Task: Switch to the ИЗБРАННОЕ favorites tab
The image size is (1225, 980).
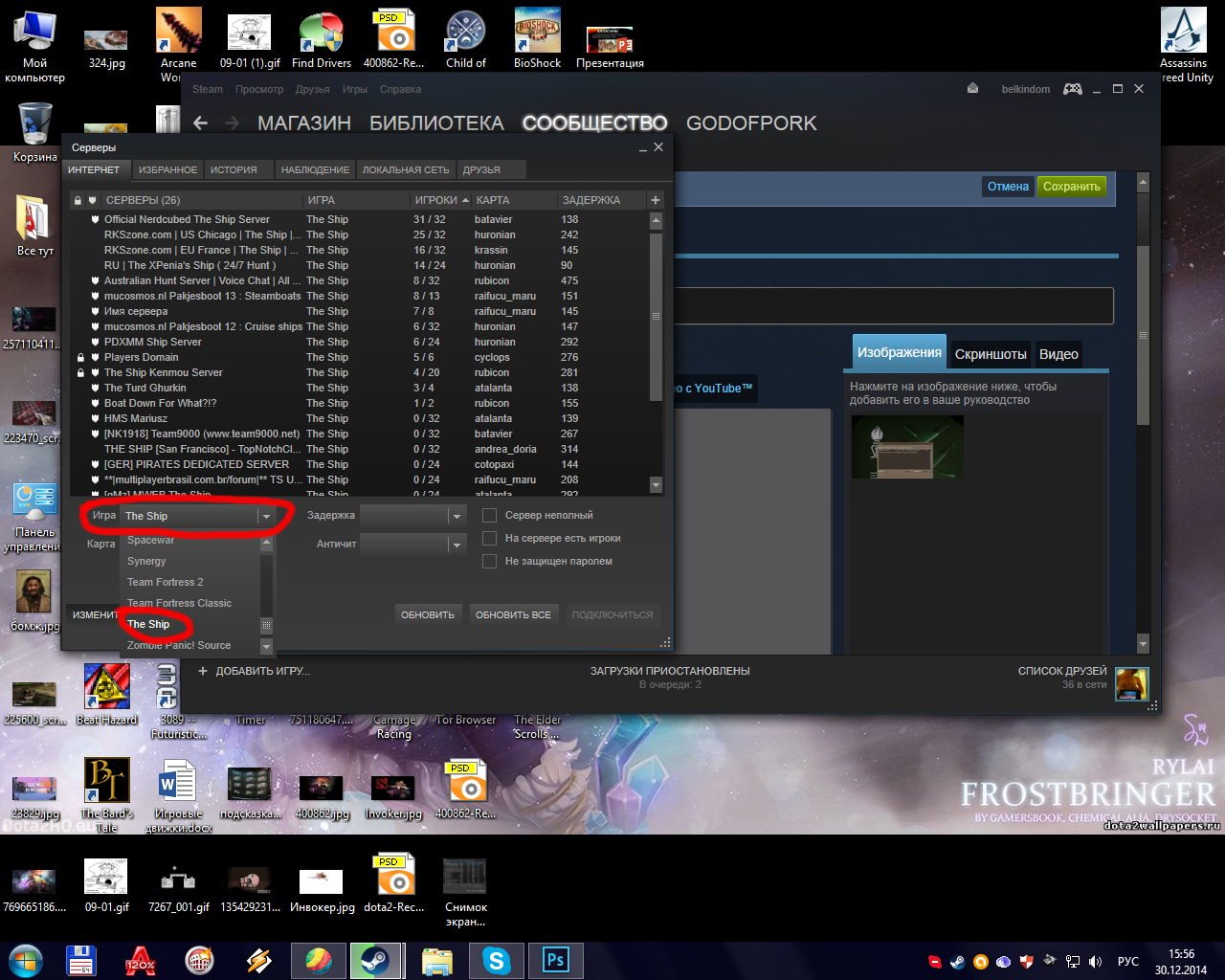Action: pos(167,169)
